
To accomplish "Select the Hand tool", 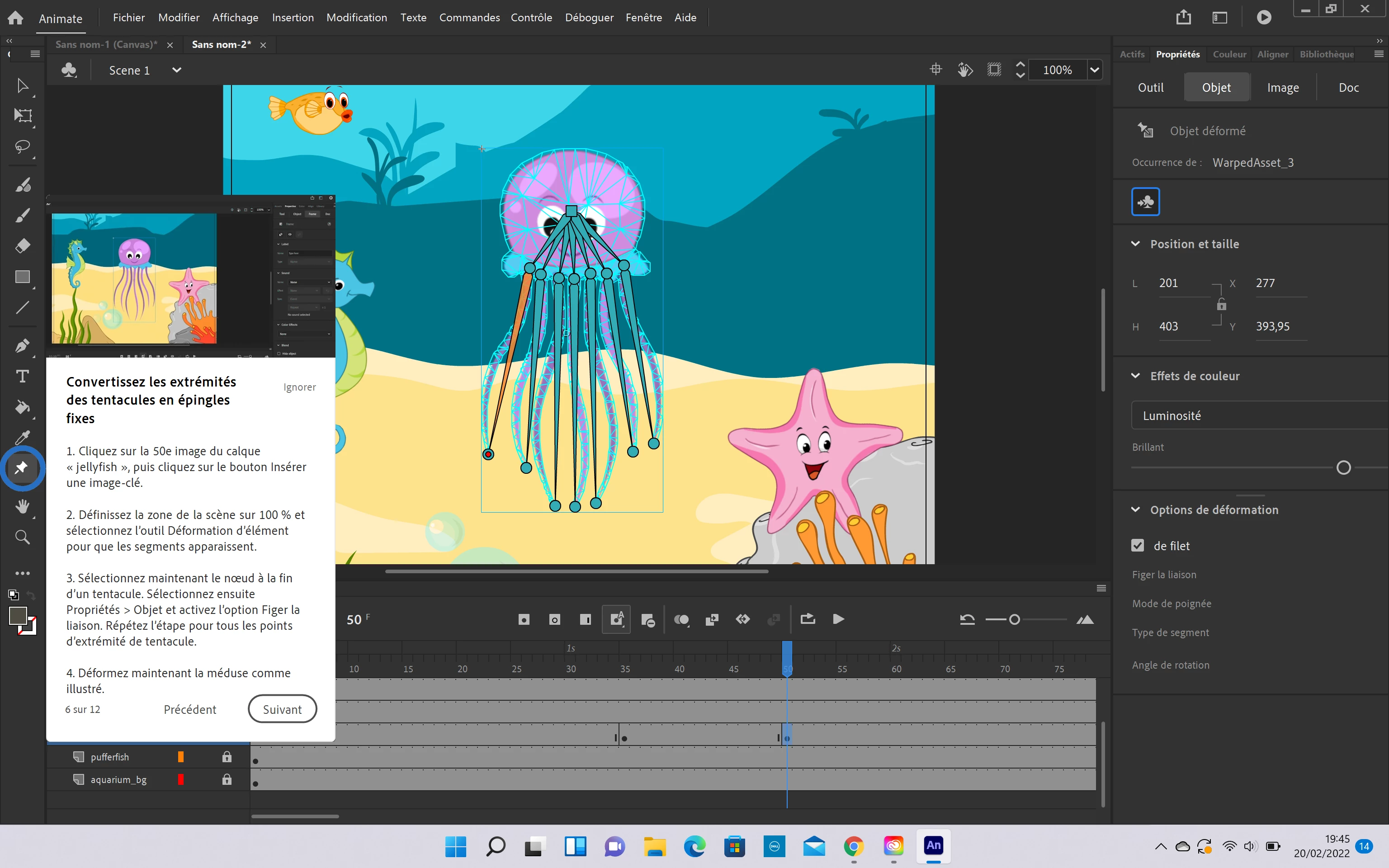I will [22, 506].
